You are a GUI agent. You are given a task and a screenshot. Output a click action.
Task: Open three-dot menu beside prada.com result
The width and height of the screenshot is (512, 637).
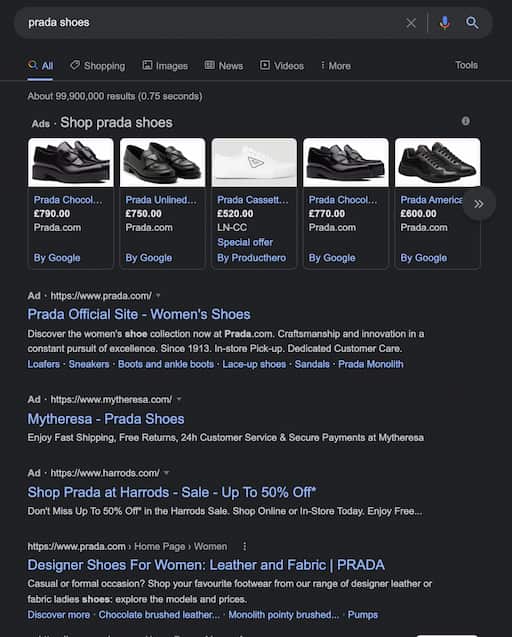click(x=244, y=546)
